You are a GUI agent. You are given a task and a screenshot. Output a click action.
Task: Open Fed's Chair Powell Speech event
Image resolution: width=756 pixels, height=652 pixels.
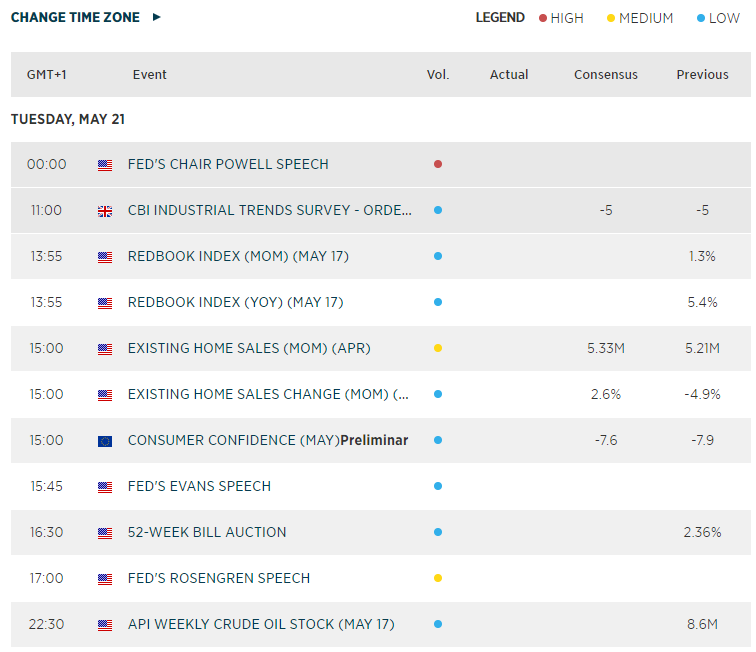click(x=228, y=164)
